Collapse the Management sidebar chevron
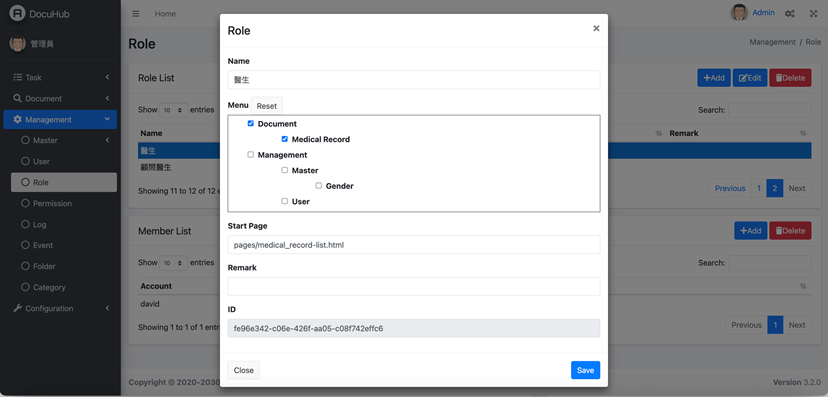Screen dimensions: 828x397 tap(107, 119)
